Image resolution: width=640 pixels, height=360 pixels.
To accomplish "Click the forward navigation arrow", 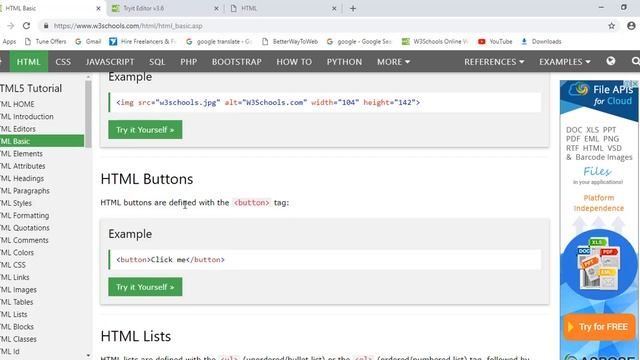I will pyautogui.click(x=11, y=26).
